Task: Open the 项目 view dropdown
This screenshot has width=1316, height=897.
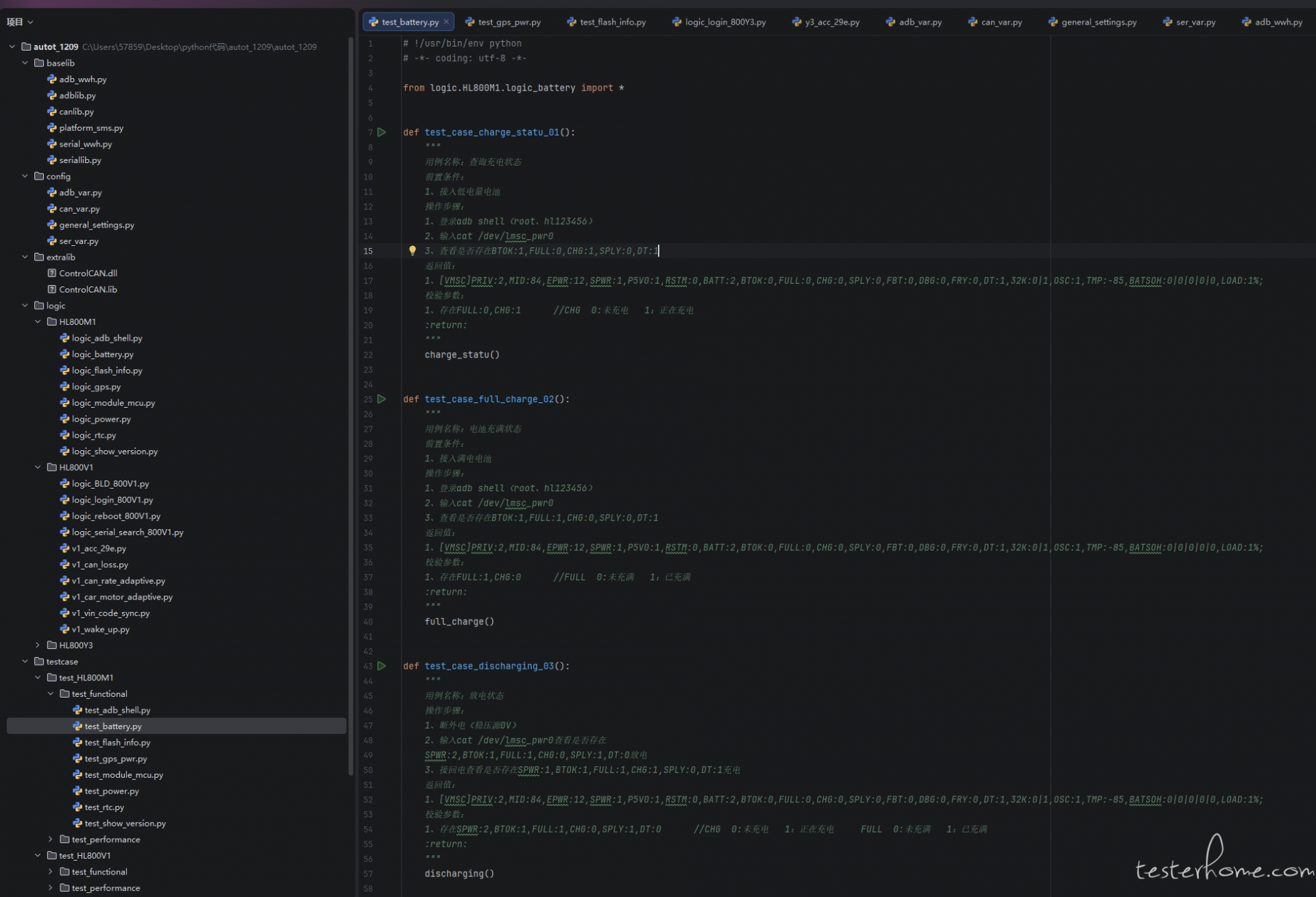Action: [x=20, y=22]
